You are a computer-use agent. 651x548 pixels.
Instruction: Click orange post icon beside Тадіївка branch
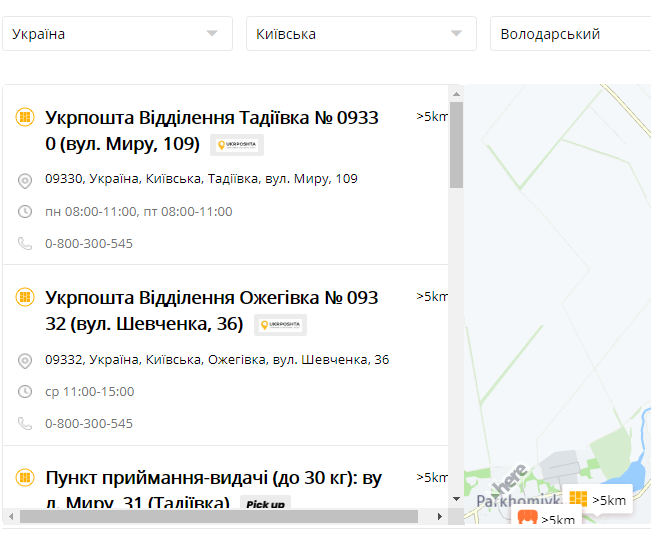(x=25, y=117)
